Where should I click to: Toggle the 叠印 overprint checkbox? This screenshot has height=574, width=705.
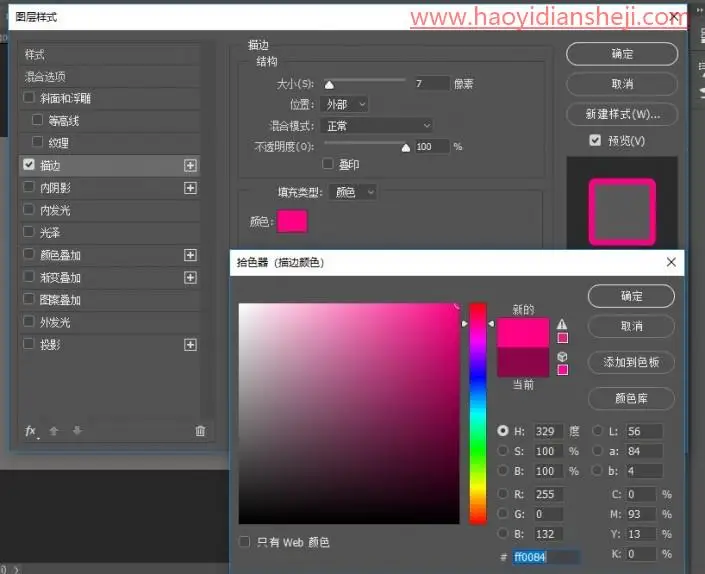[x=328, y=164]
